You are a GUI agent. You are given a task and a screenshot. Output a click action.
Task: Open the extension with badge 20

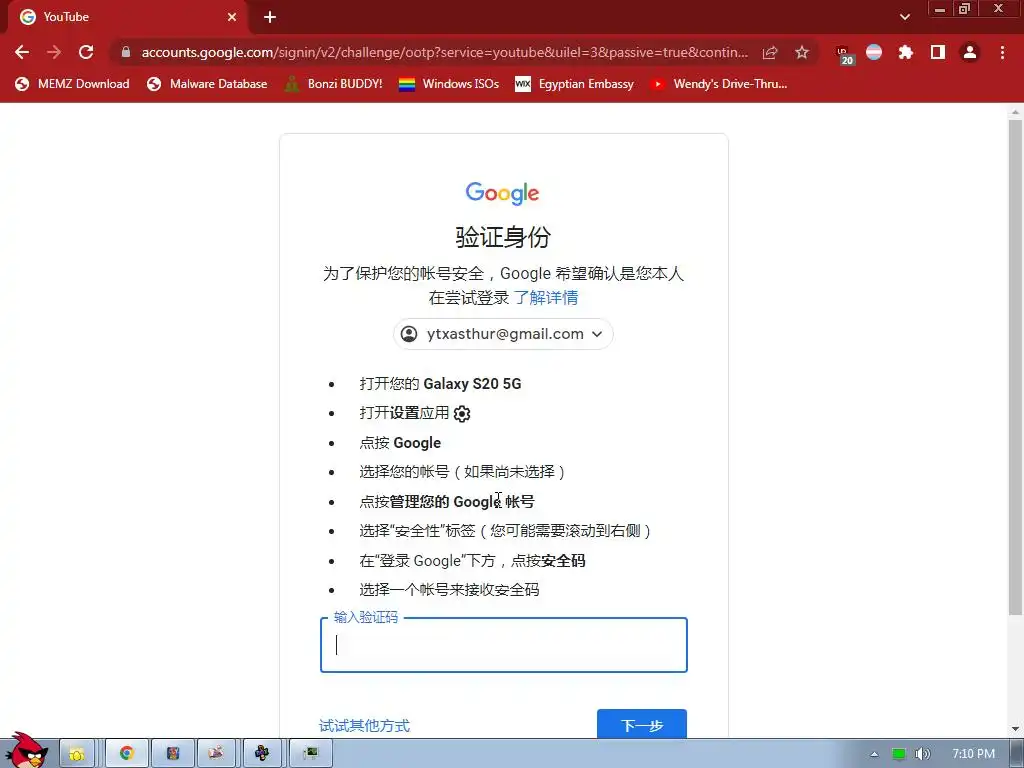point(845,55)
